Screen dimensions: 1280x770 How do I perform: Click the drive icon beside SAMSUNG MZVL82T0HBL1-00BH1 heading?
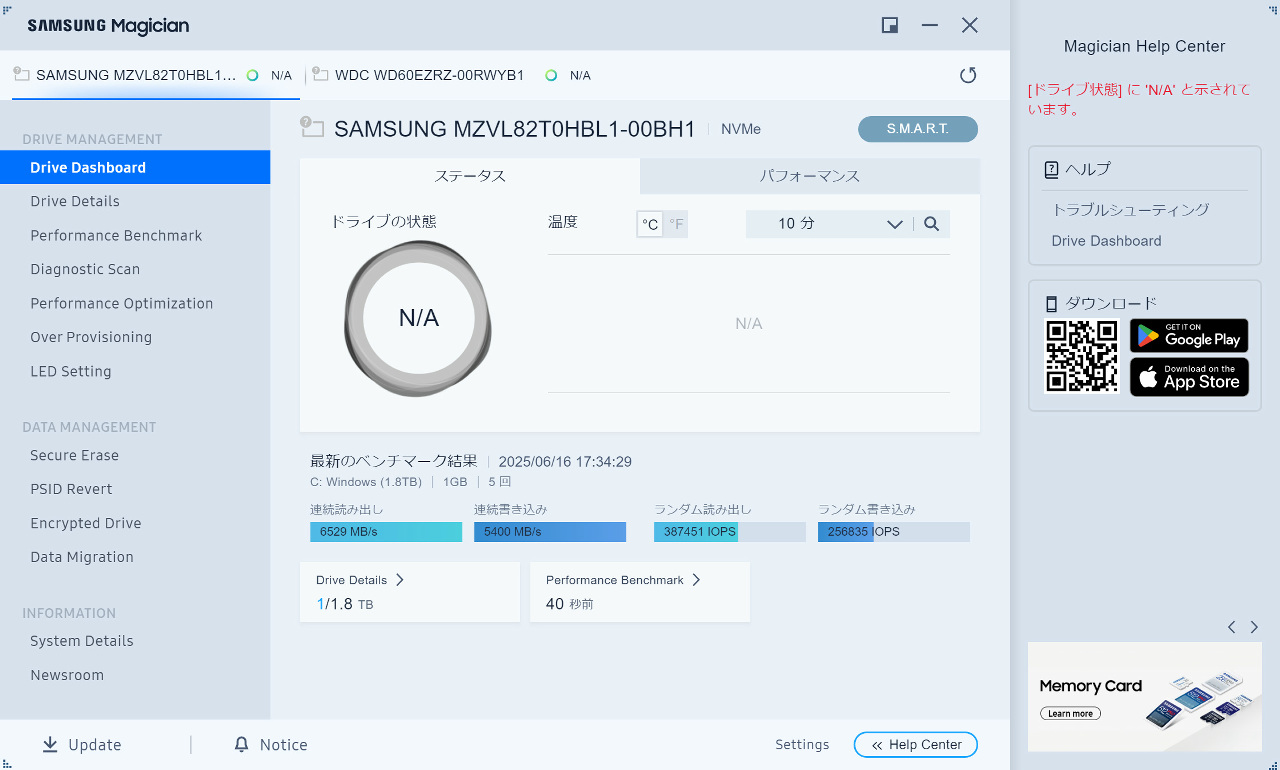pos(312,127)
